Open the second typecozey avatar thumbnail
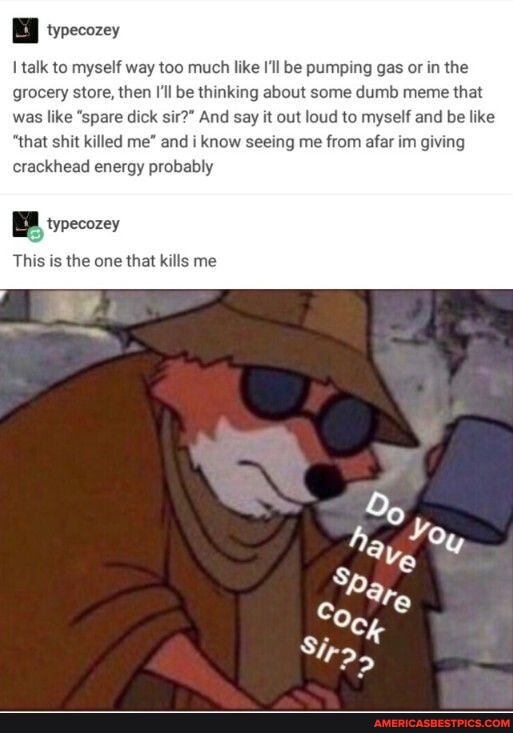Viewport: 513px width, 733px height. (x=25, y=224)
